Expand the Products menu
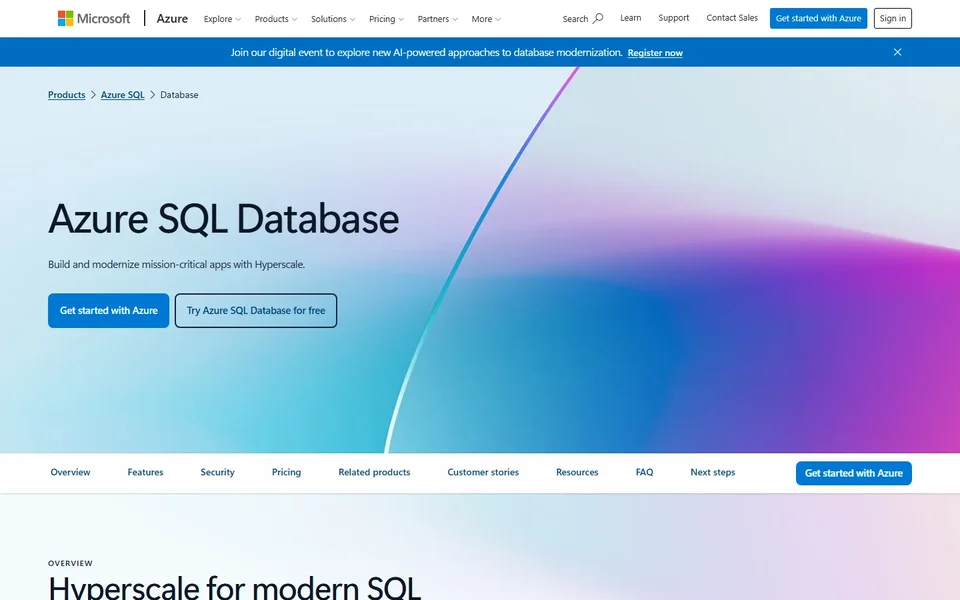960x600 pixels. coord(276,19)
